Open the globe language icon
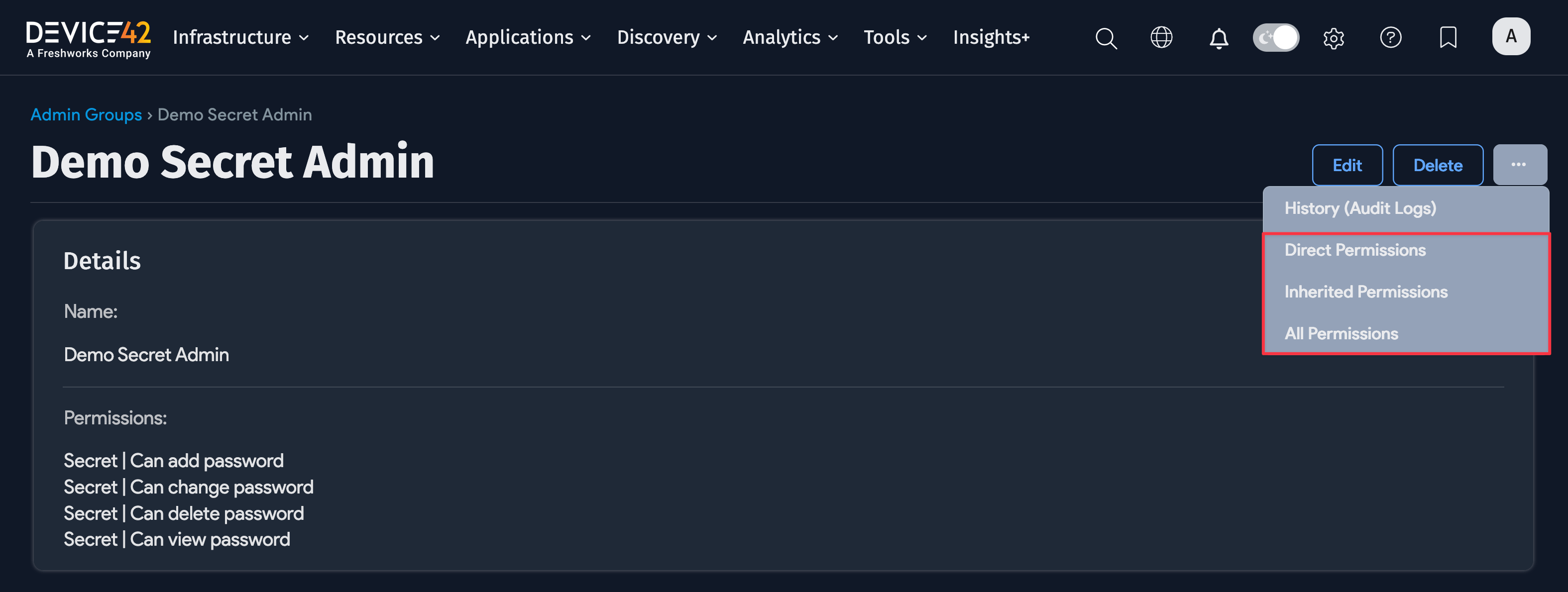 [x=1161, y=38]
